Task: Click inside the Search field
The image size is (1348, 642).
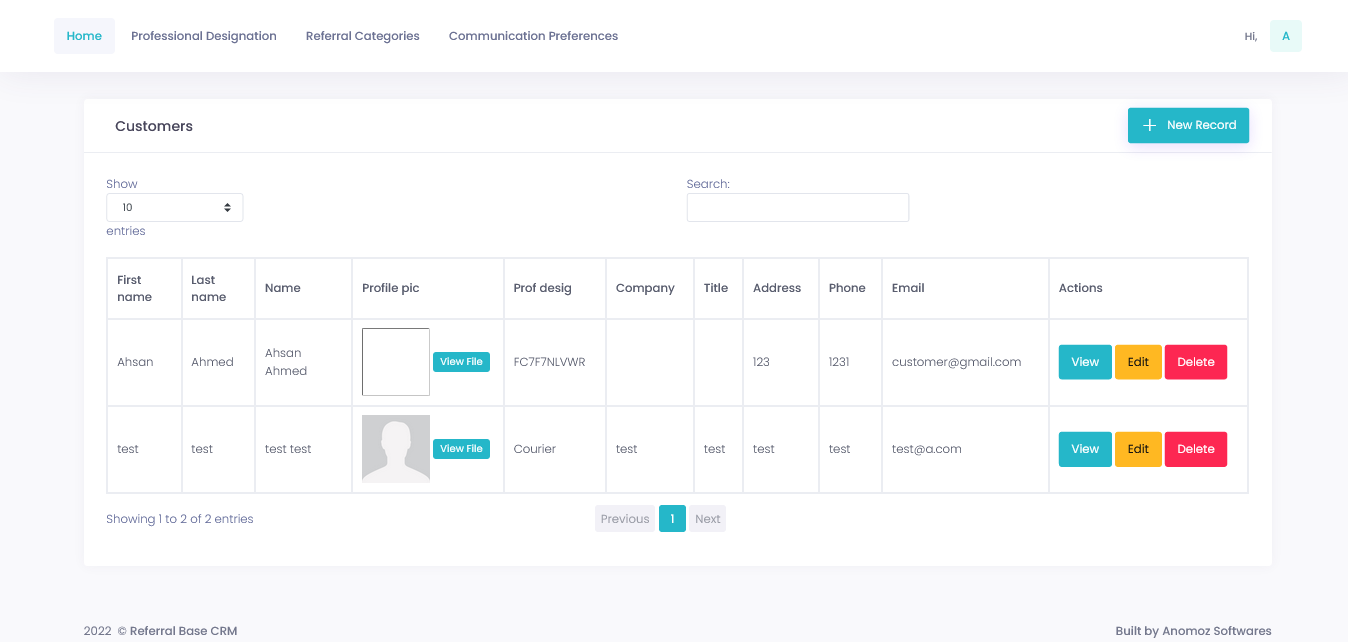Action: coord(797,207)
